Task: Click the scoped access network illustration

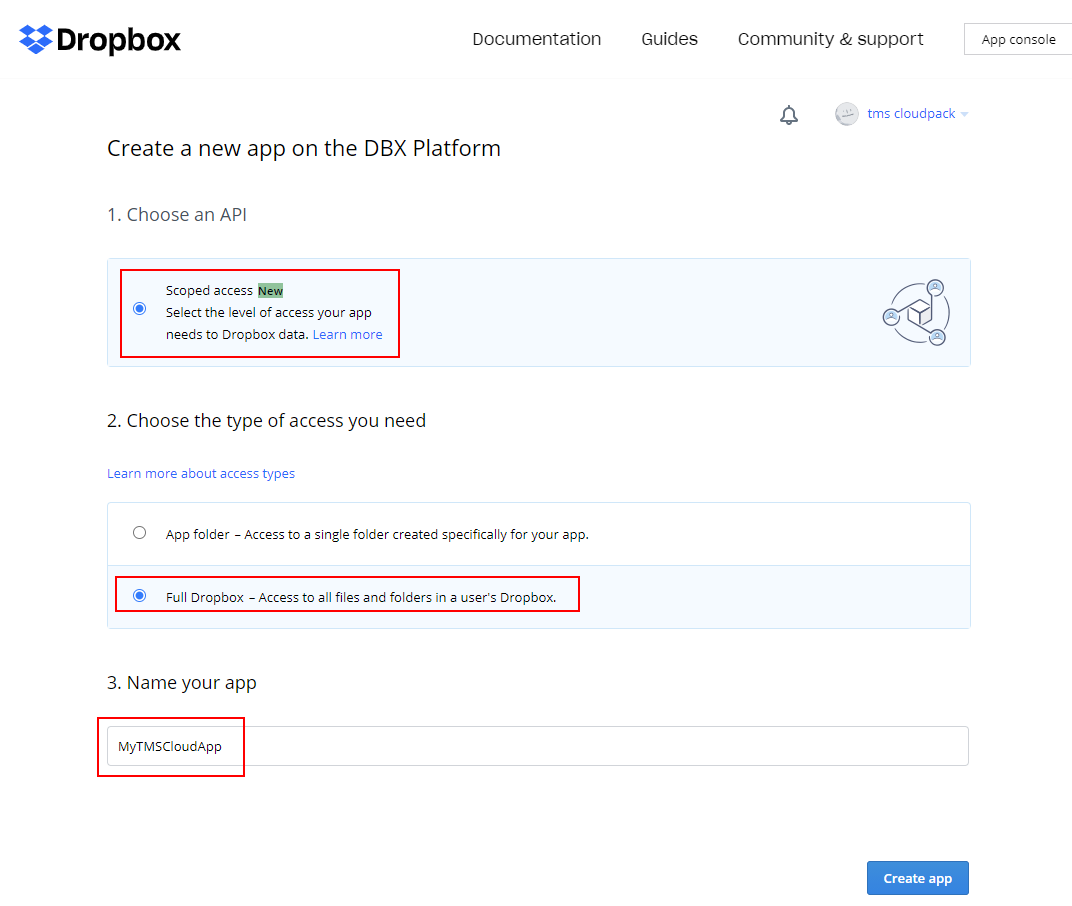Action: pos(915,312)
